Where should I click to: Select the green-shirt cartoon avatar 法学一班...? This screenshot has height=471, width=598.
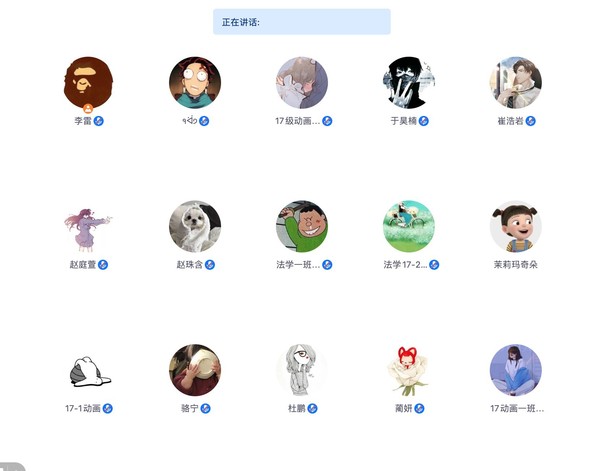[302, 227]
